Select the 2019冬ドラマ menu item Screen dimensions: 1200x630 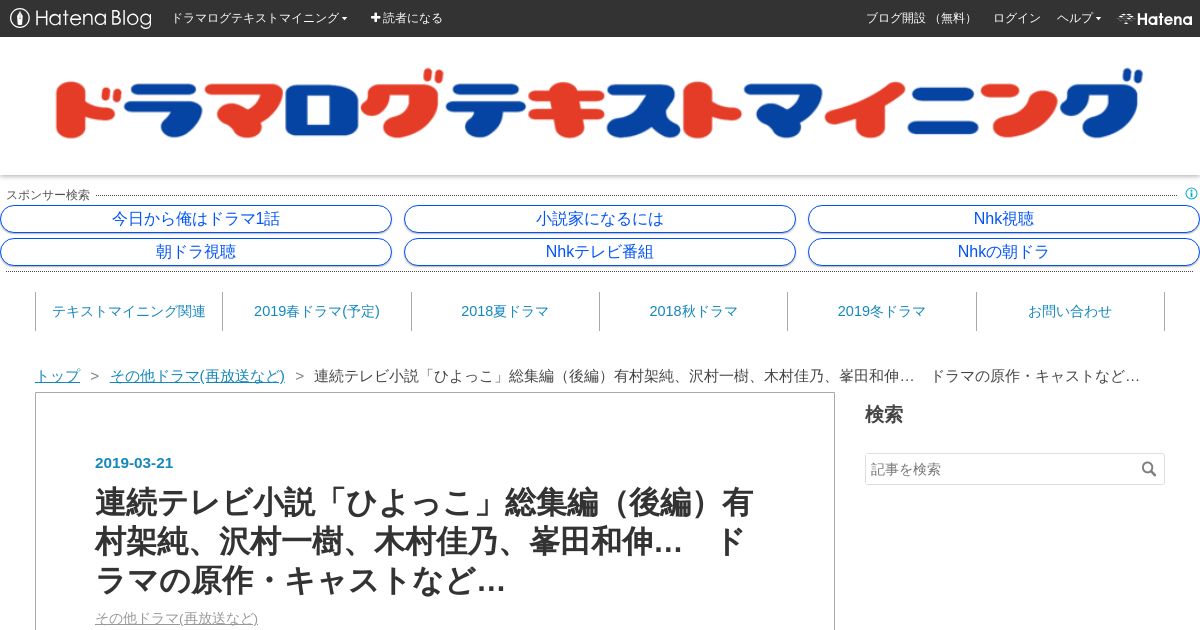[882, 311]
